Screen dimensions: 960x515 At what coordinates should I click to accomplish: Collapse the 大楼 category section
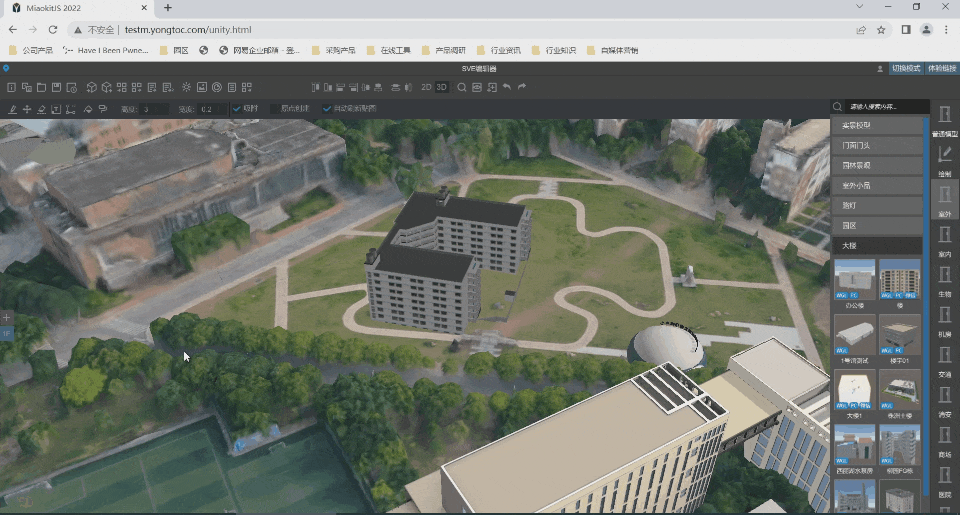[877, 245]
